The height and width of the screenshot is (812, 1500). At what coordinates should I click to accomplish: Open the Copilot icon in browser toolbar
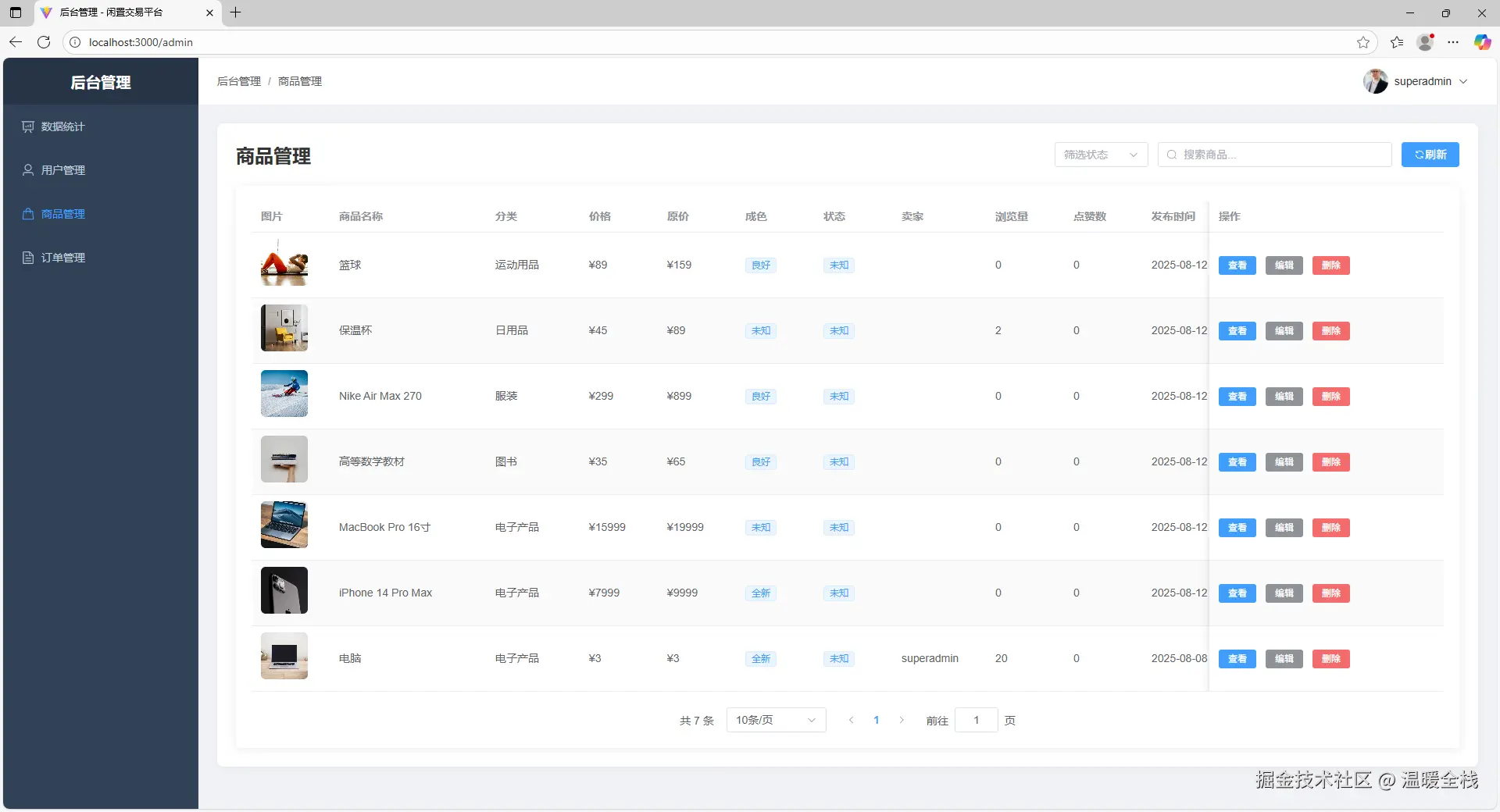click(1482, 42)
